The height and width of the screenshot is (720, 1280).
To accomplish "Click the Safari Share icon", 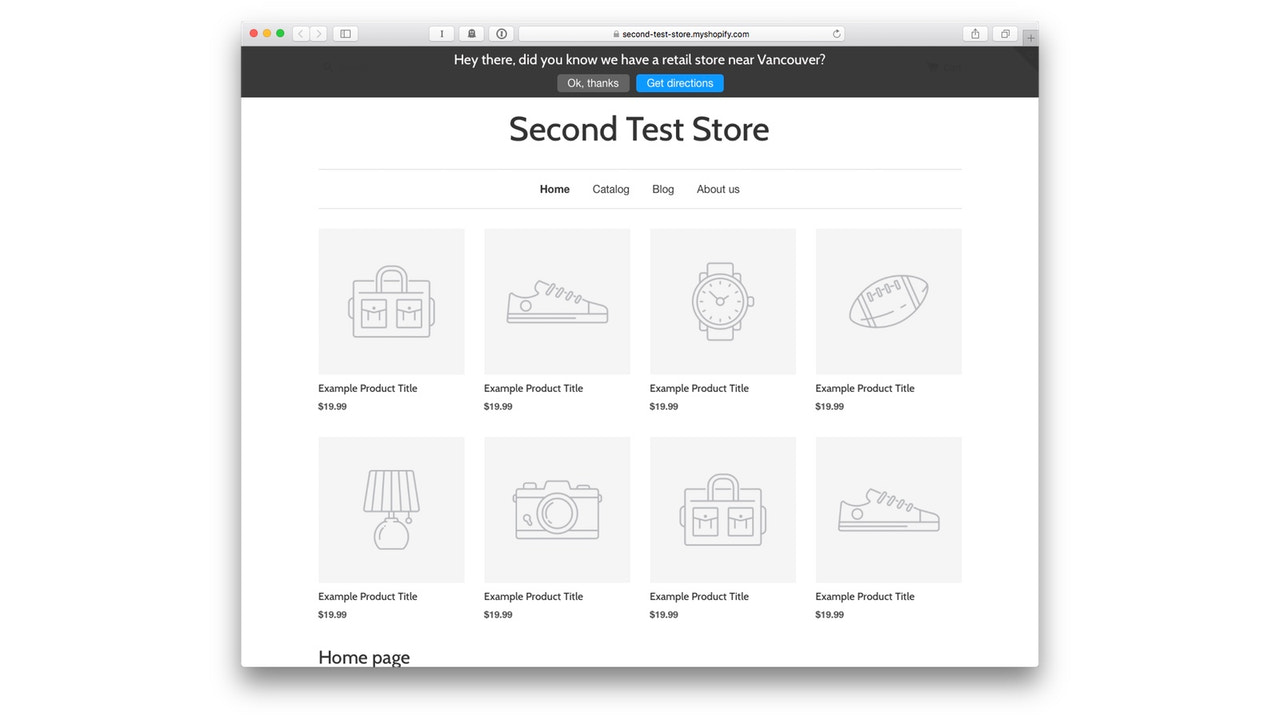I will (x=974, y=33).
